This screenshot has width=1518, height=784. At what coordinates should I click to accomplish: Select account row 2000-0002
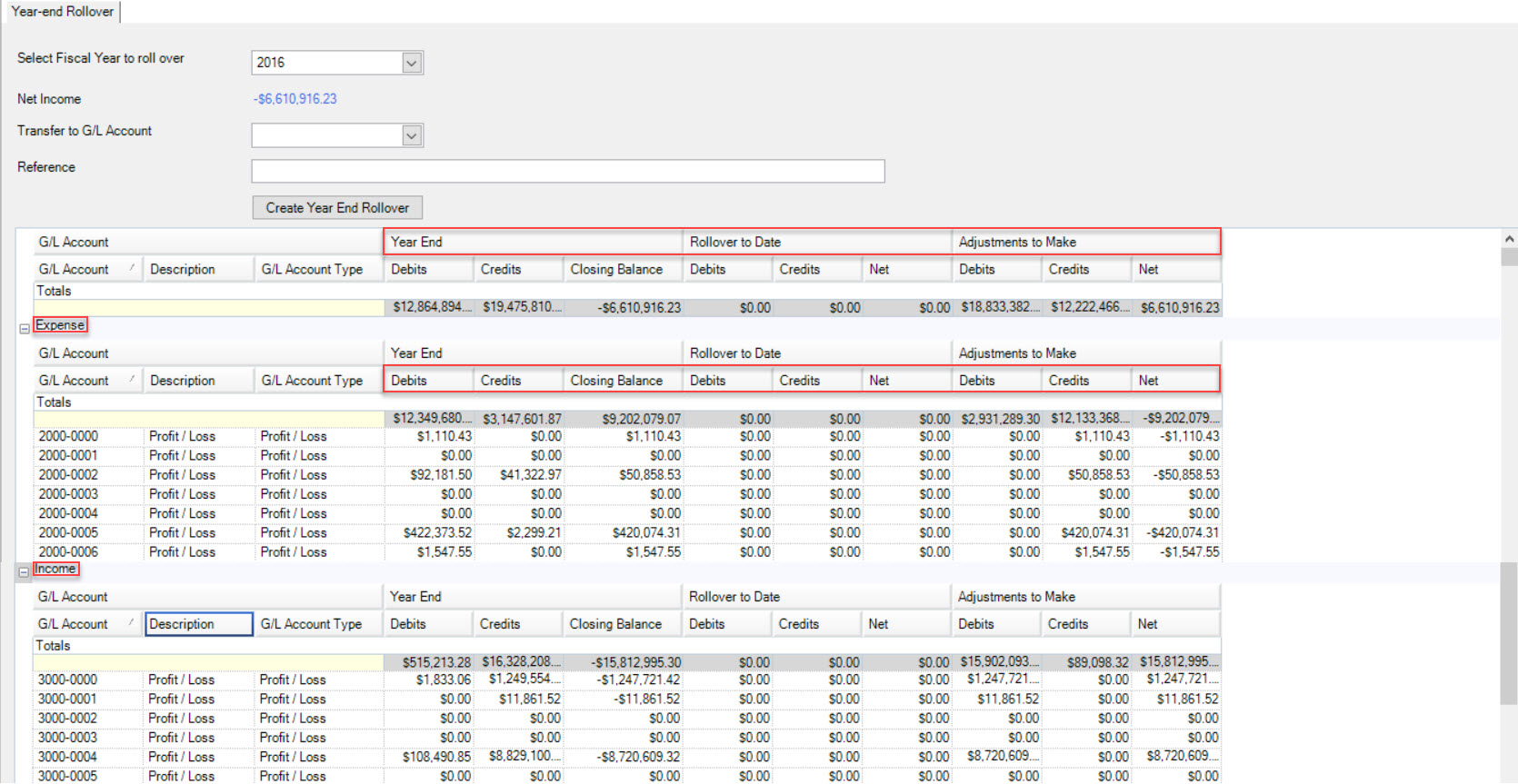627,475
